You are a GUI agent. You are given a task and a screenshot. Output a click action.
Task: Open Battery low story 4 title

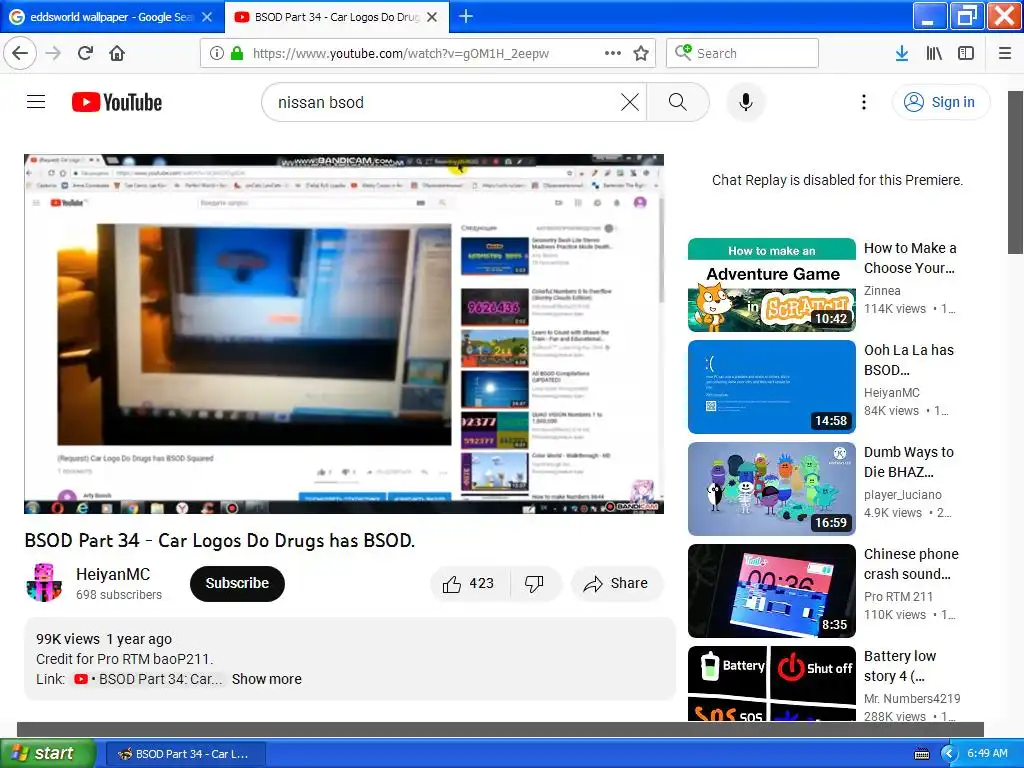(900, 665)
